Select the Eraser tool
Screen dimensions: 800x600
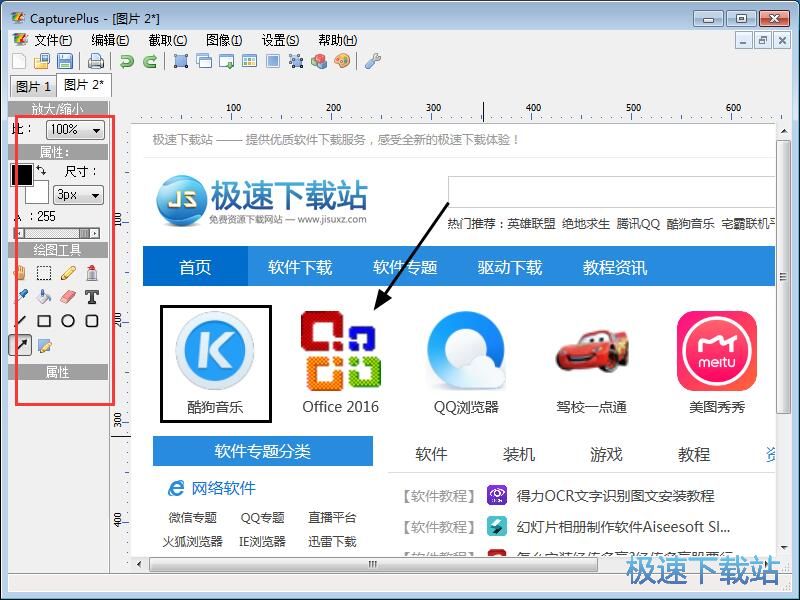[x=68, y=297]
